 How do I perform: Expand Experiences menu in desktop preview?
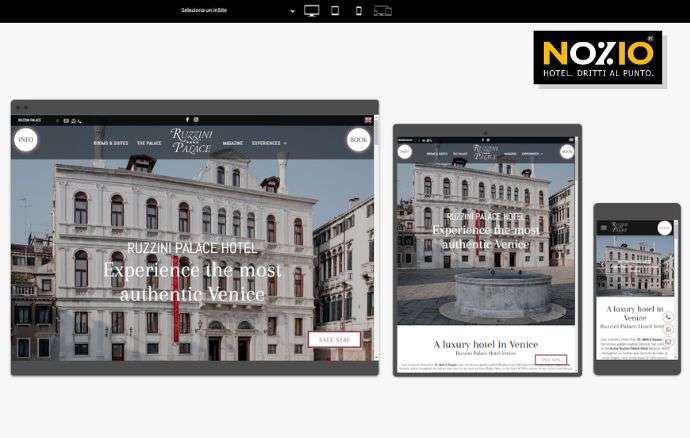pyautogui.click(x=269, y=143)
